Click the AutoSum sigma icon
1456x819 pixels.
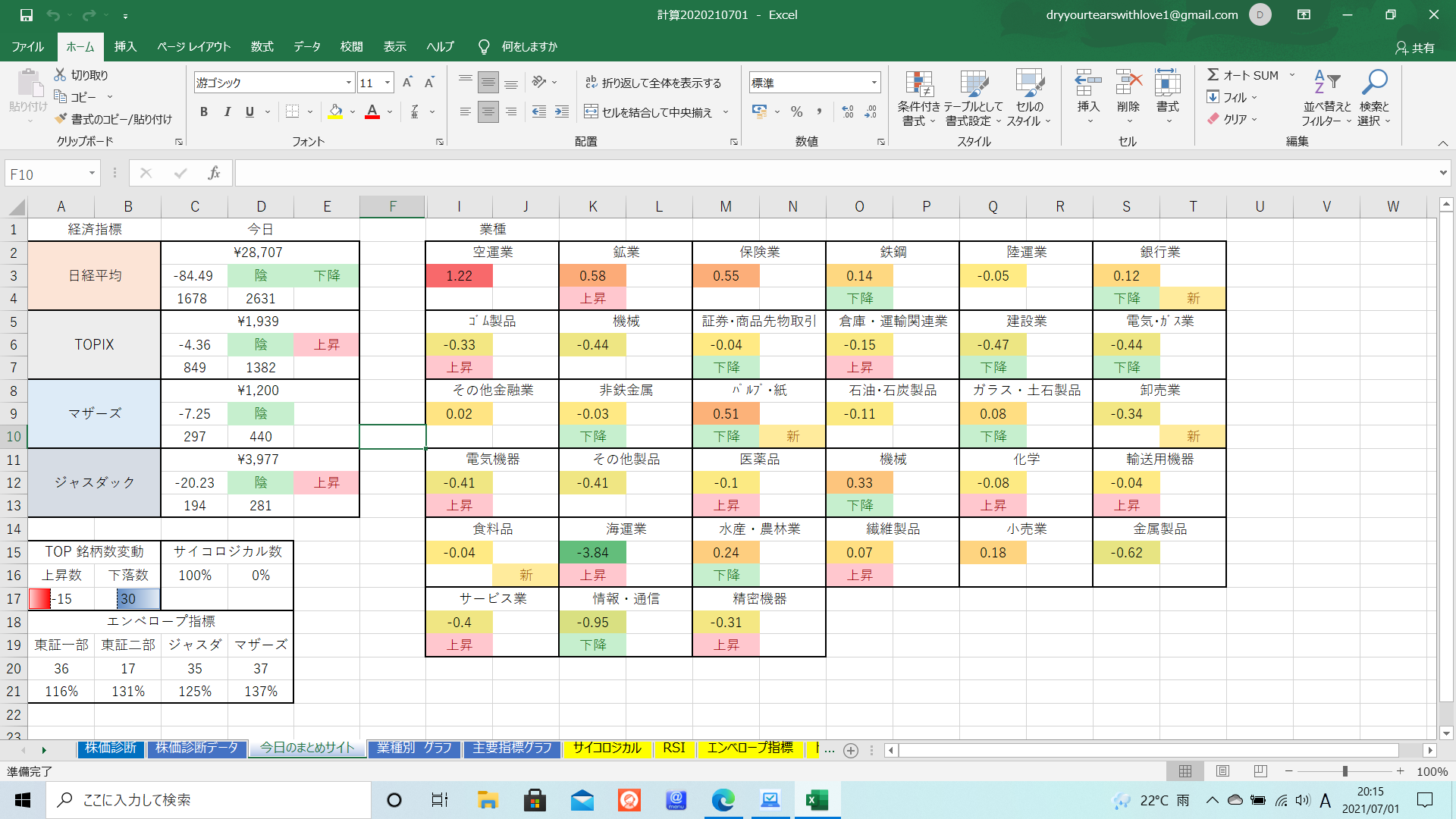pos(1213,75)
